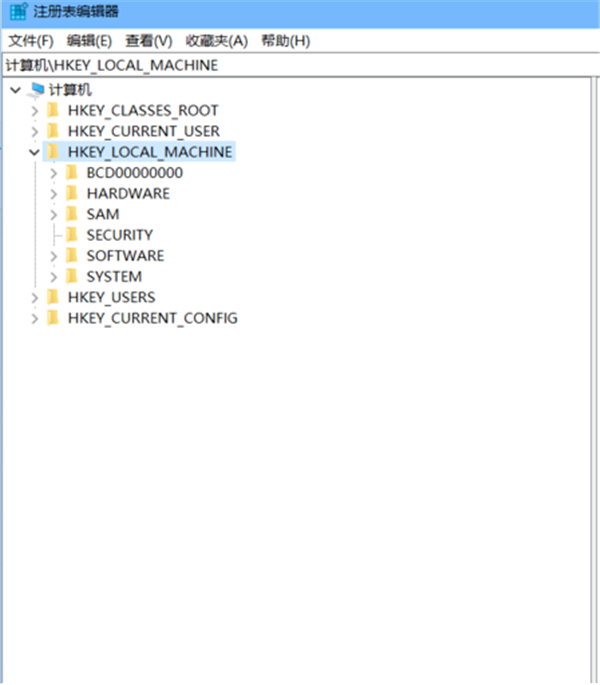
Task: Click the registry path address bar
Action: (x=300, y=65)
